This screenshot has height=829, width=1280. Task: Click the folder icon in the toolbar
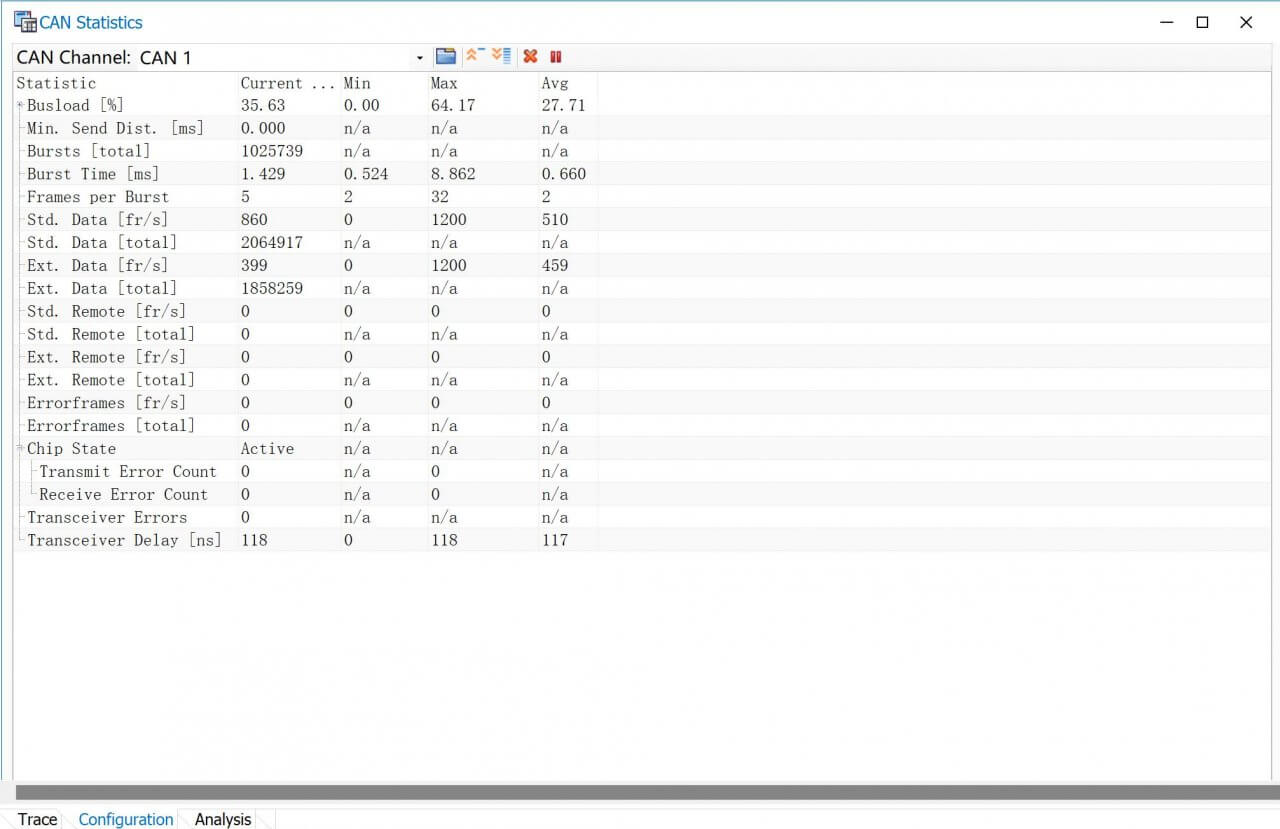pos(446,57)
